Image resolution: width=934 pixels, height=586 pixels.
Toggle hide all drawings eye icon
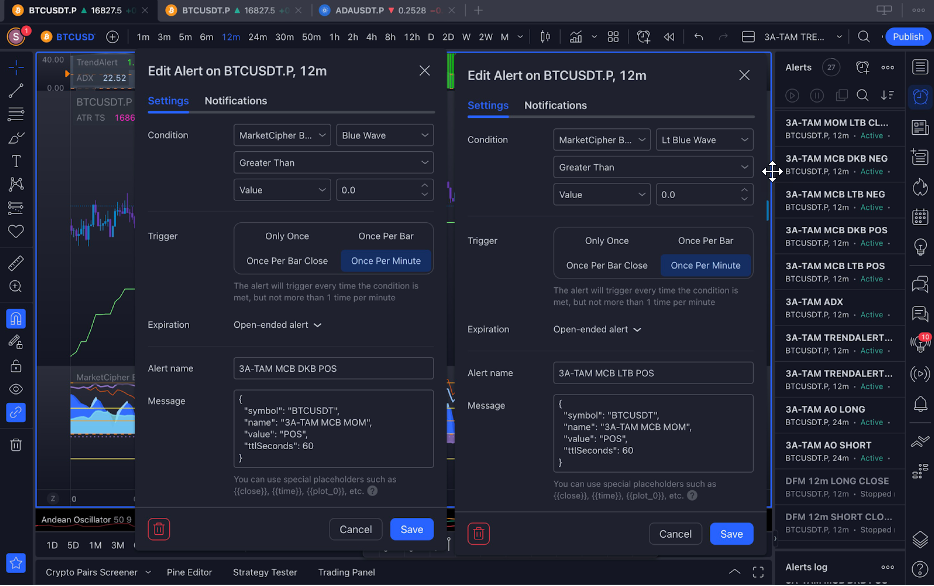(16, 389)
